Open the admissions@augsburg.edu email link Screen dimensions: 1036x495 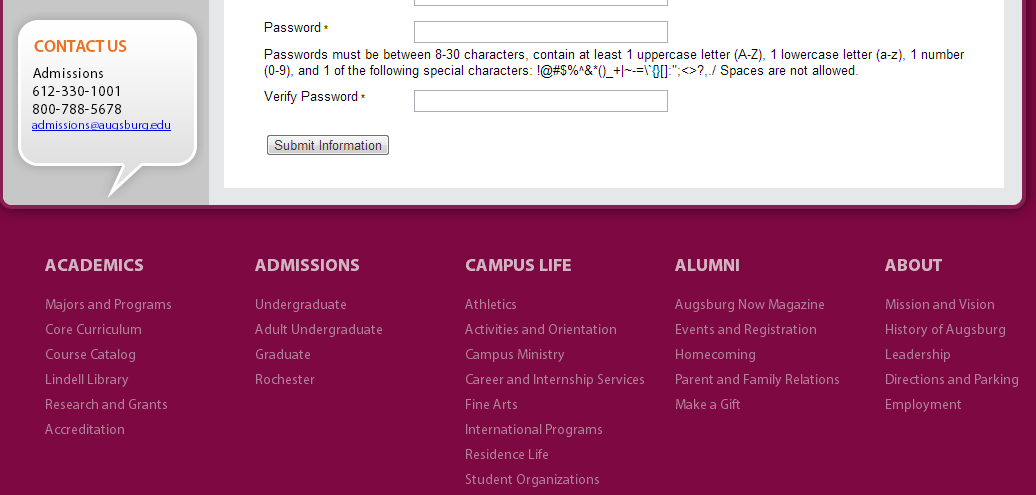pyautogui.click(x=101, y=125)
